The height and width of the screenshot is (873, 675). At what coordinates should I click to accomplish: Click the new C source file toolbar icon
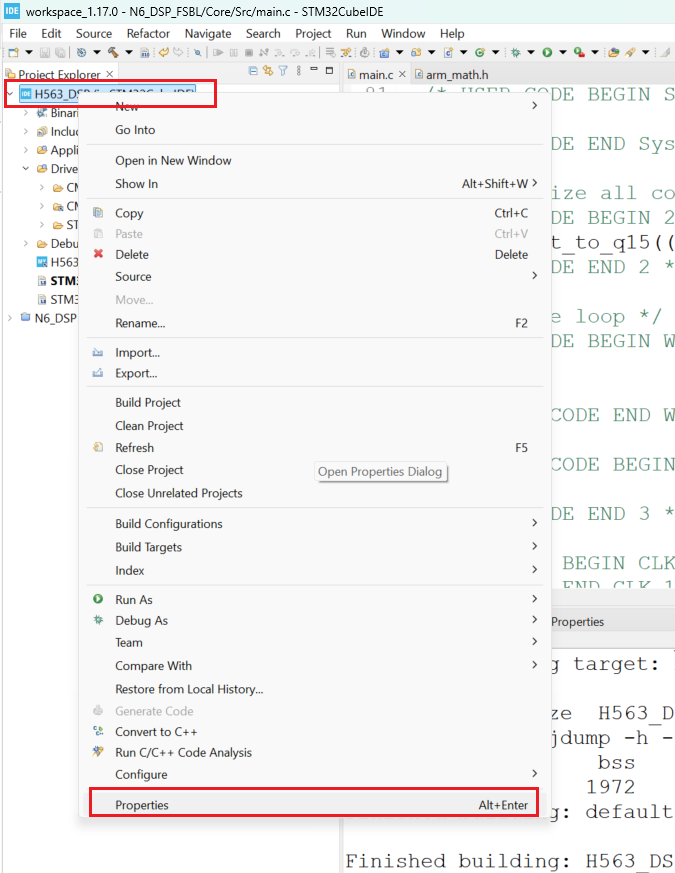[448, 52]
